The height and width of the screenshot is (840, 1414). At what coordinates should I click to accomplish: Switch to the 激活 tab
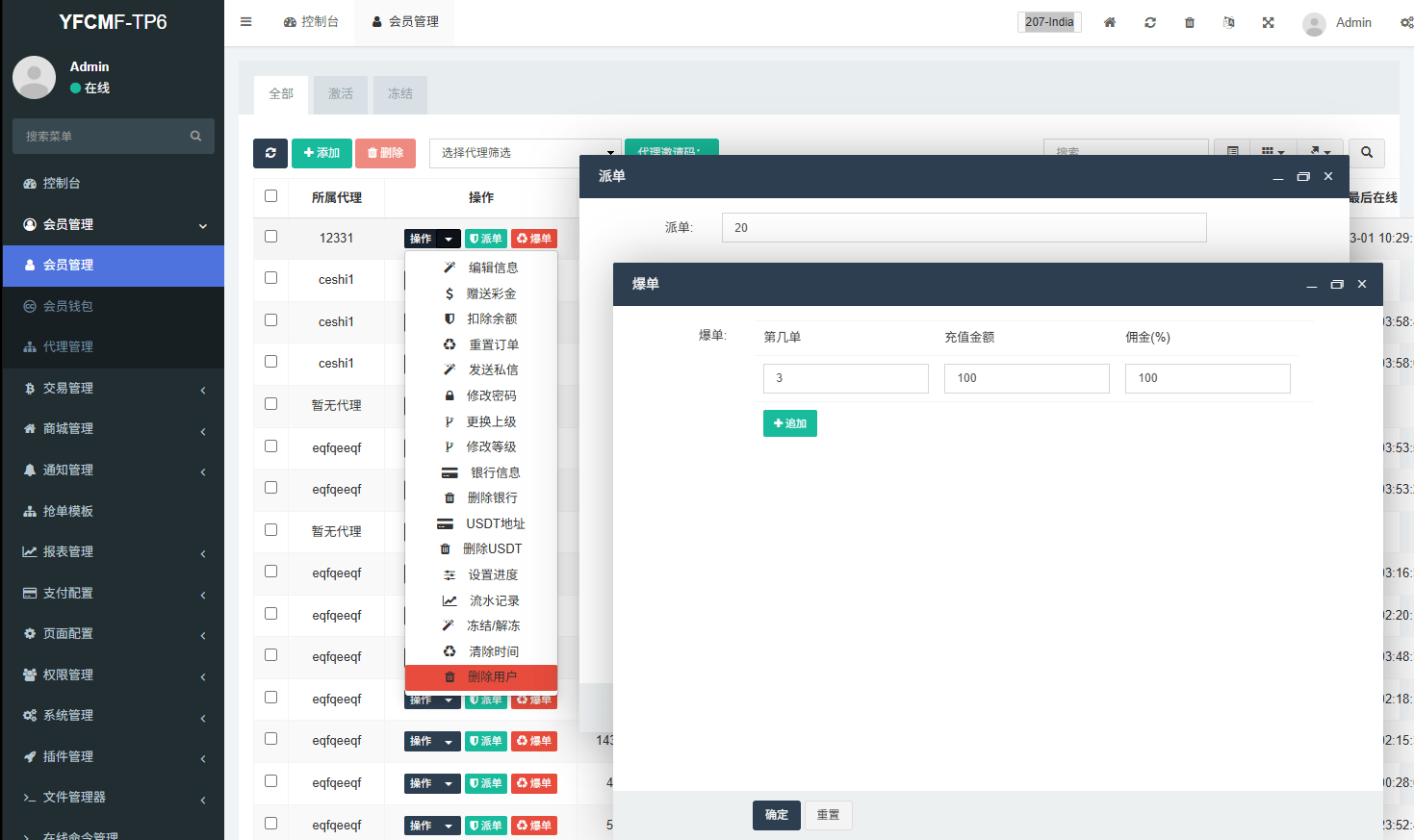[341, 94]
